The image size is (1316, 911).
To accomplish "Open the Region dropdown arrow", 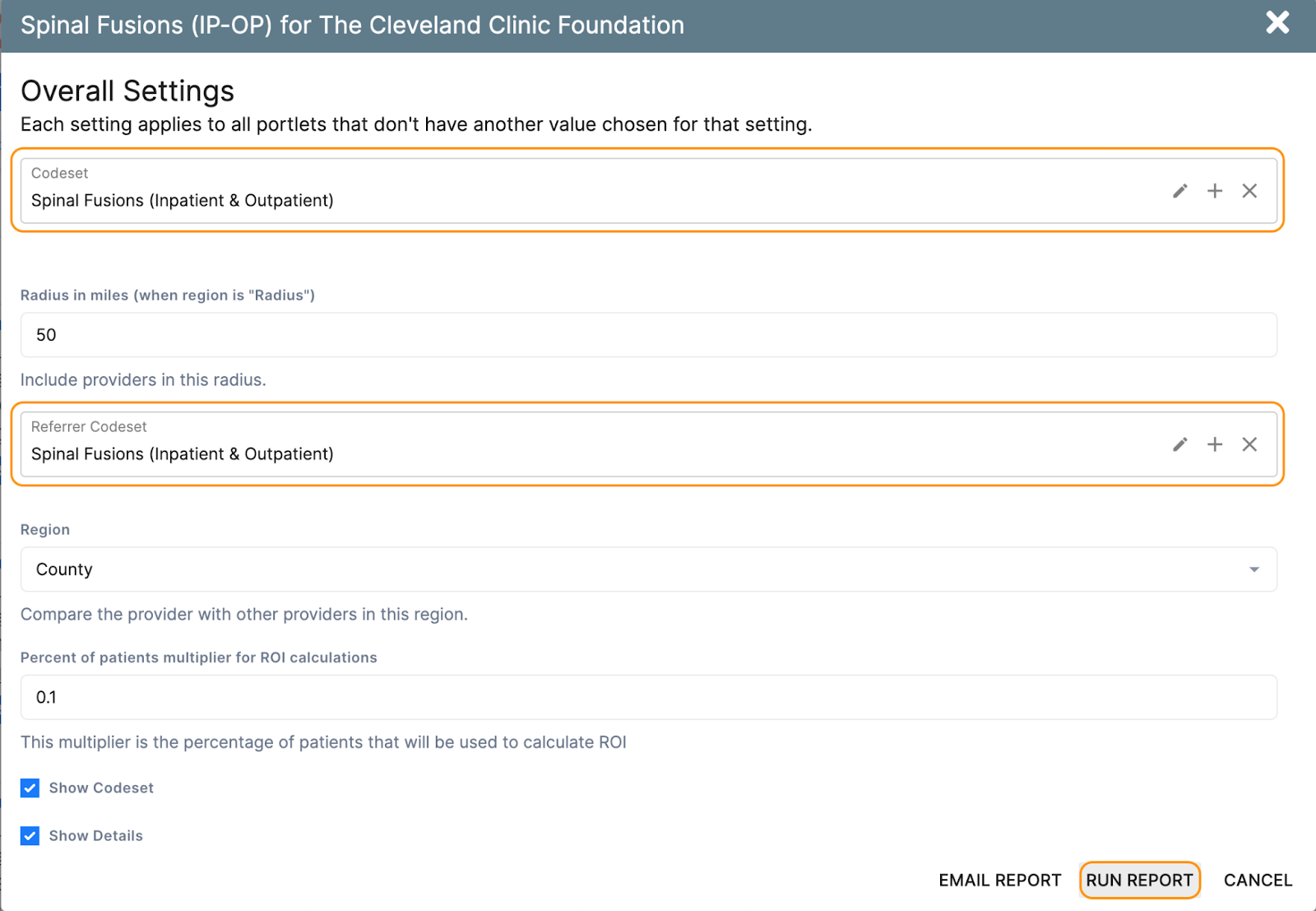I will 1253,569.
